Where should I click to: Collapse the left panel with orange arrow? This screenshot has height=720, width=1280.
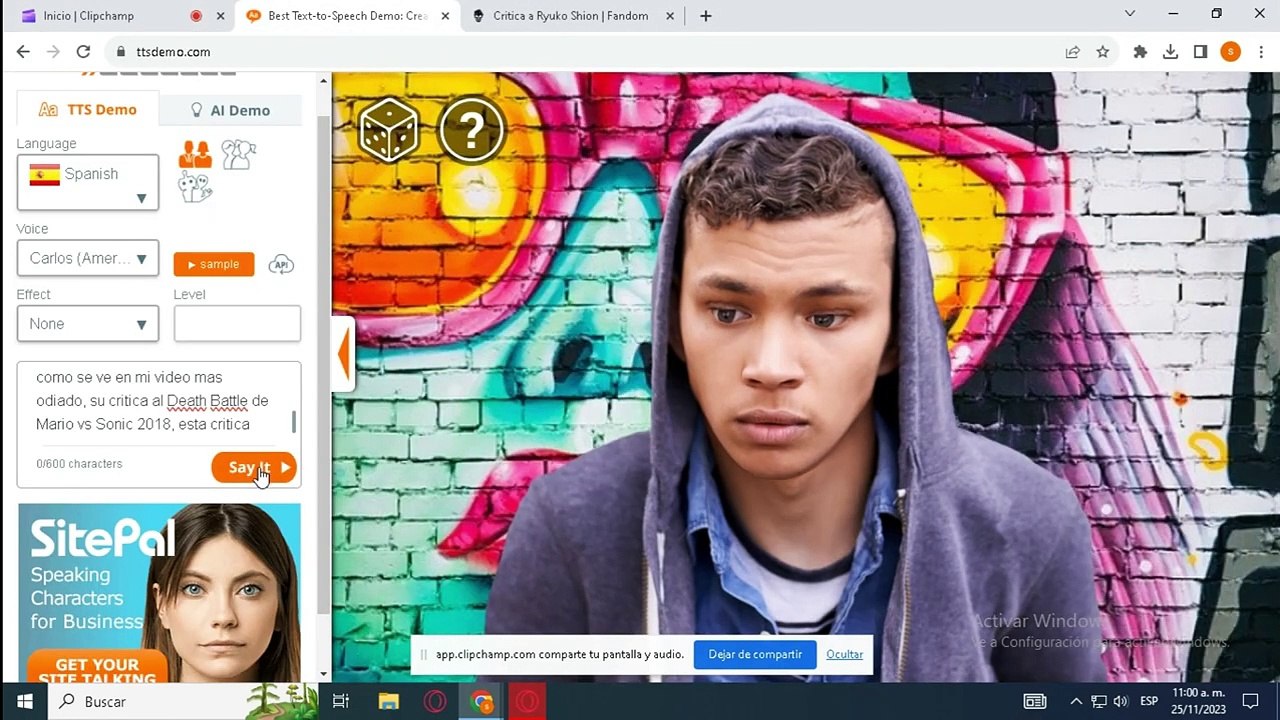tap(344, 353)
